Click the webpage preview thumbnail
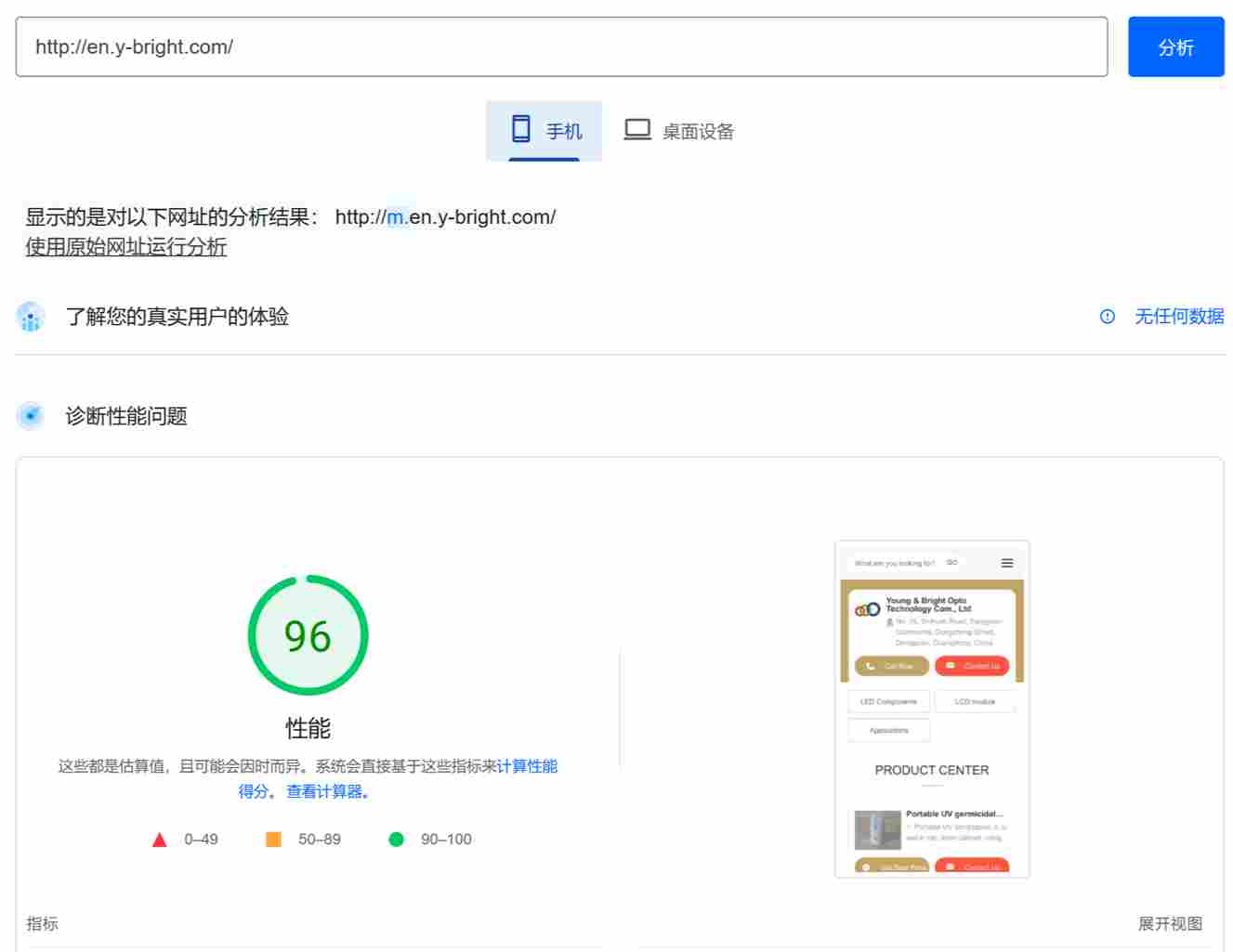Viewport: 1233px width, 952px height. click(932, 708)
